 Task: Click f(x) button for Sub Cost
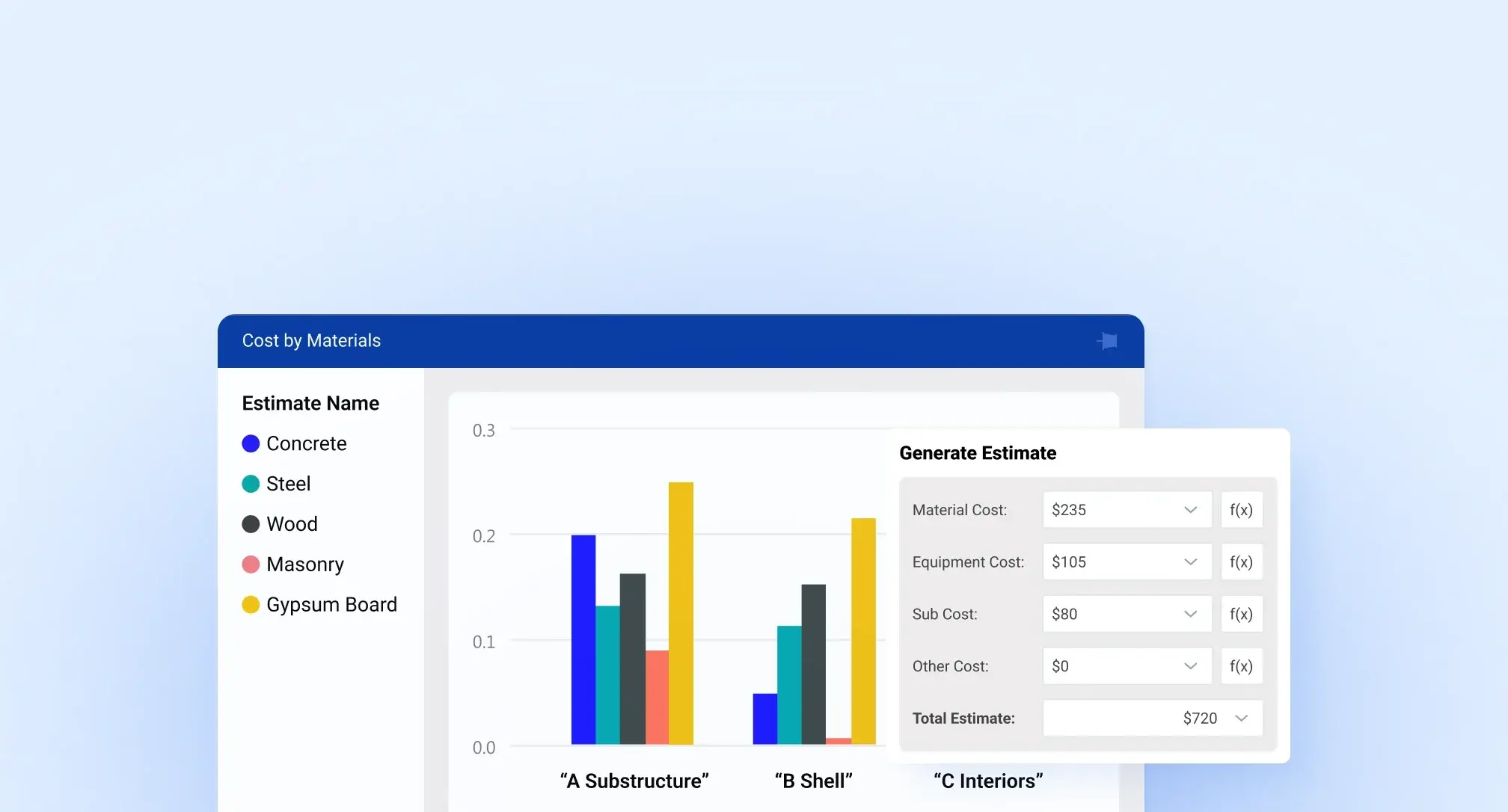[x=1241, y=614]
